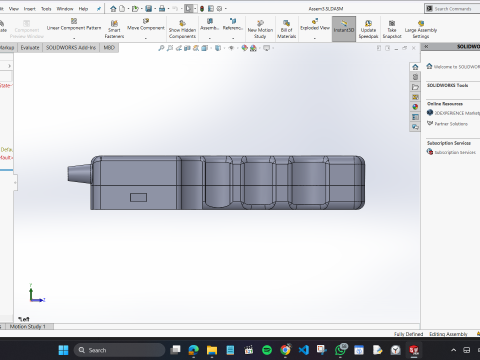Open Appearances tab in task pane
Screen dimensions: 480x360
415,107
